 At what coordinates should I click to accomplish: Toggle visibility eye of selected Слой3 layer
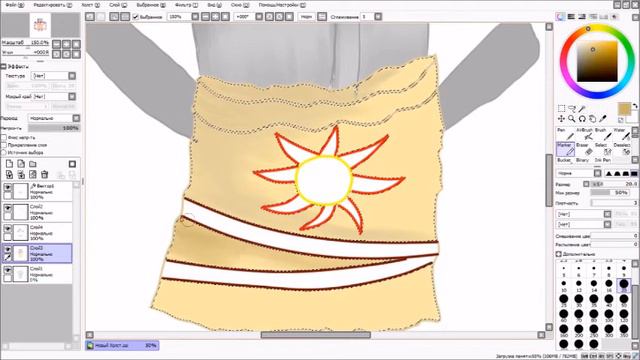(x=8, y=249)
